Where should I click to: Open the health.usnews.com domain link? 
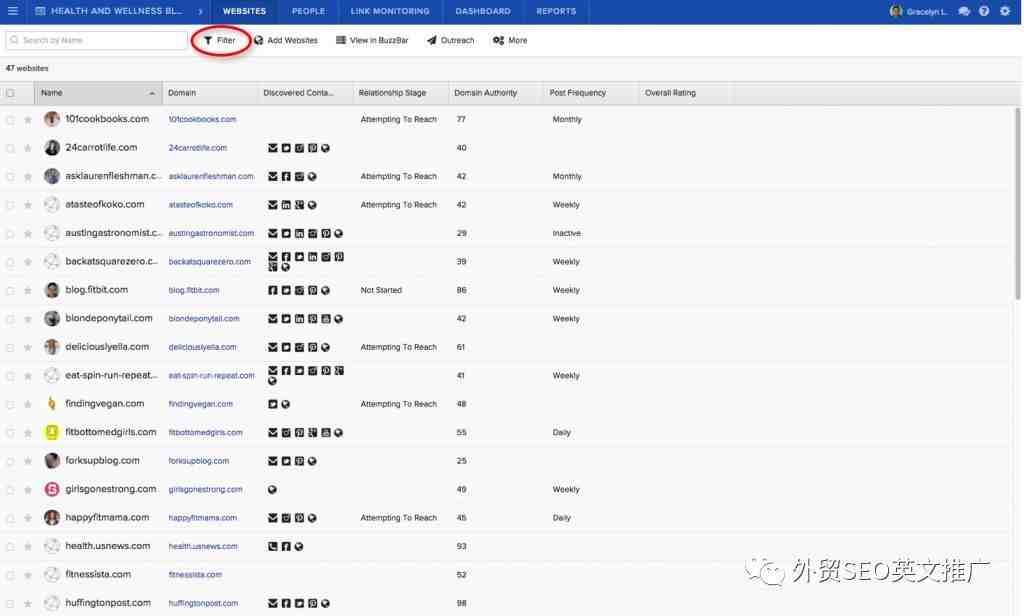(x=203, y=546)
